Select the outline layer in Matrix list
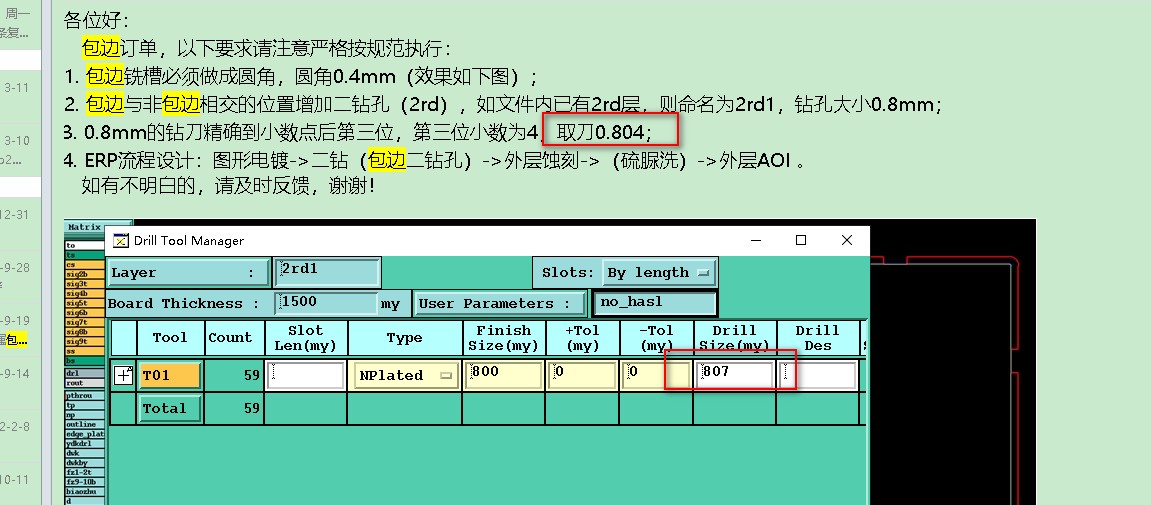Screen dimensions: 1151x505 coord(84,424)
